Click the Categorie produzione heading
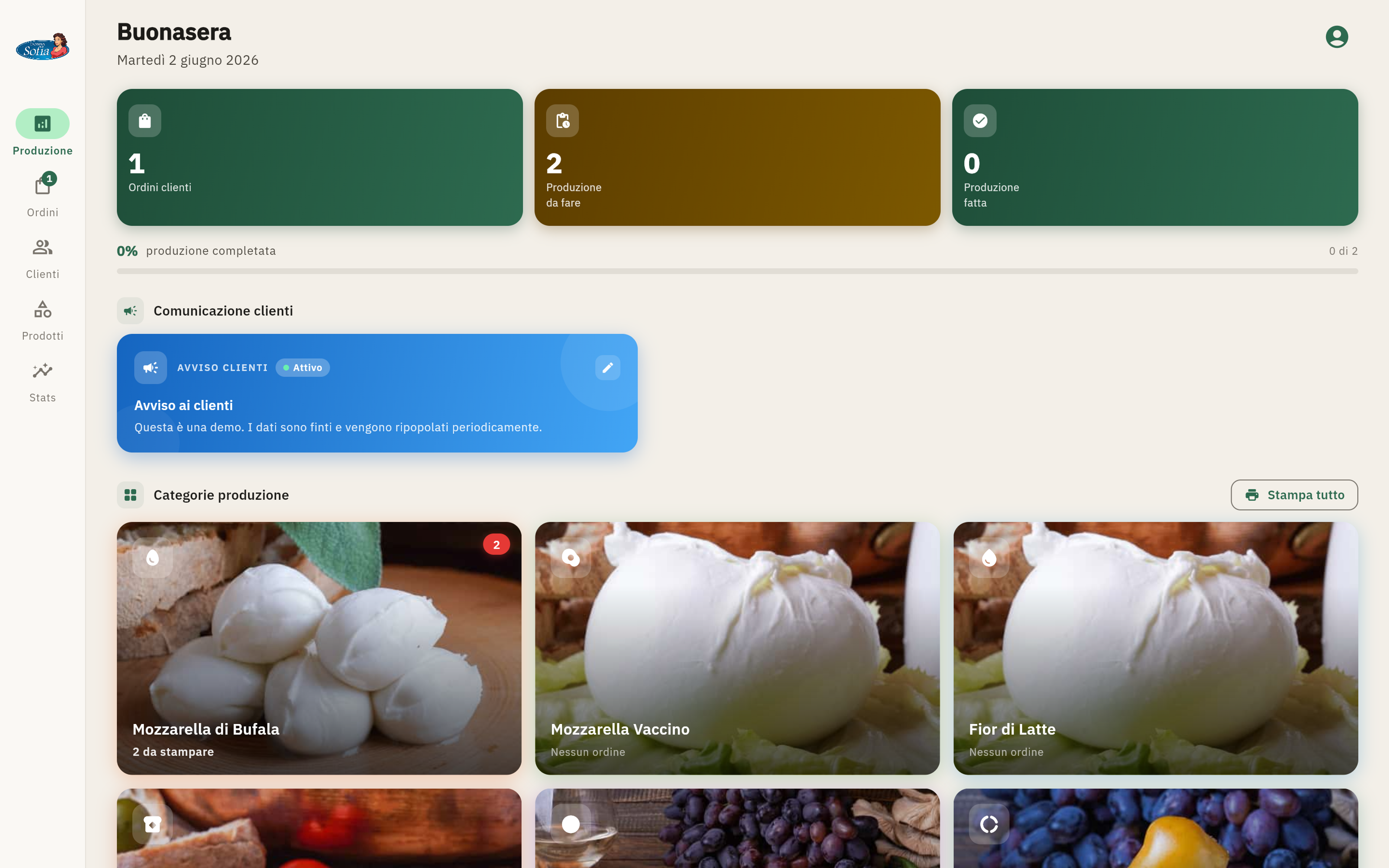The height and width of the screenshot is (868, 1389). pyautogui.click(x=221, y=495)
